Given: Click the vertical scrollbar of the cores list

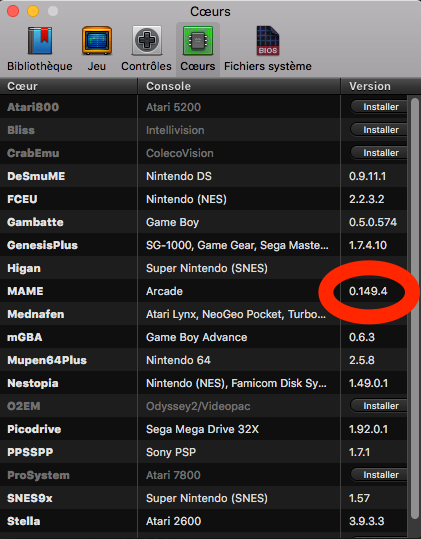Looking at the screenshot, I should (x=415, y=309).
